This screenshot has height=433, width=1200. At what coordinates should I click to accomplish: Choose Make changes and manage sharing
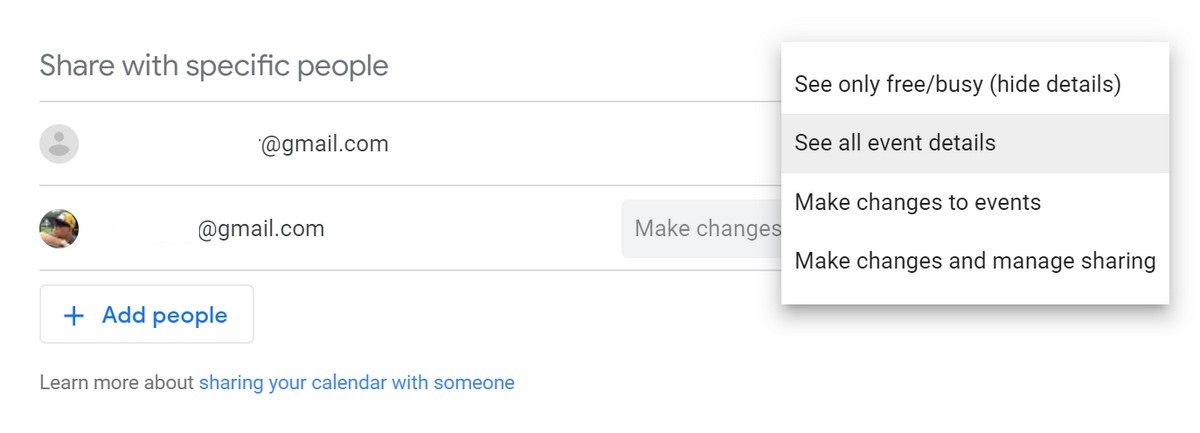[975, 262]
